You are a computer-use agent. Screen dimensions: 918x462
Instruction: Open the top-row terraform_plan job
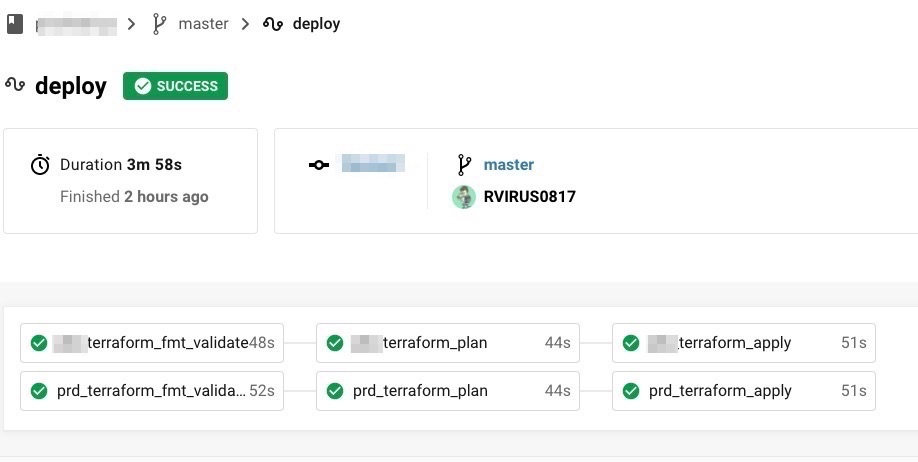pyautogui.click(x=447, y=343)
